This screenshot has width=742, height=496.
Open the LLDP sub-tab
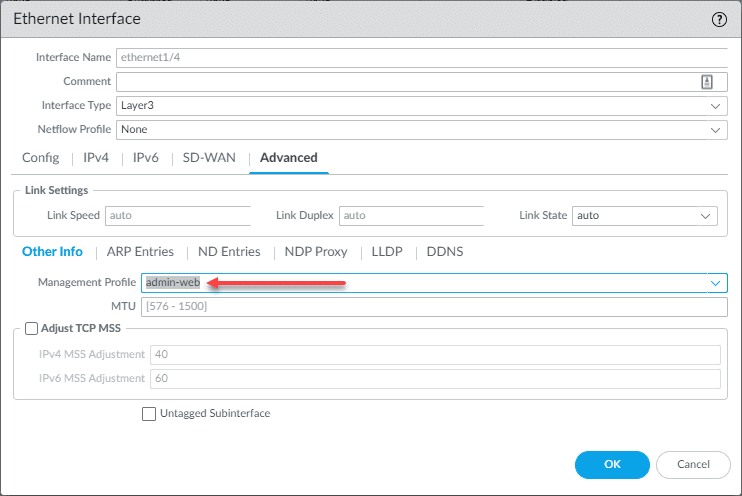387,252
